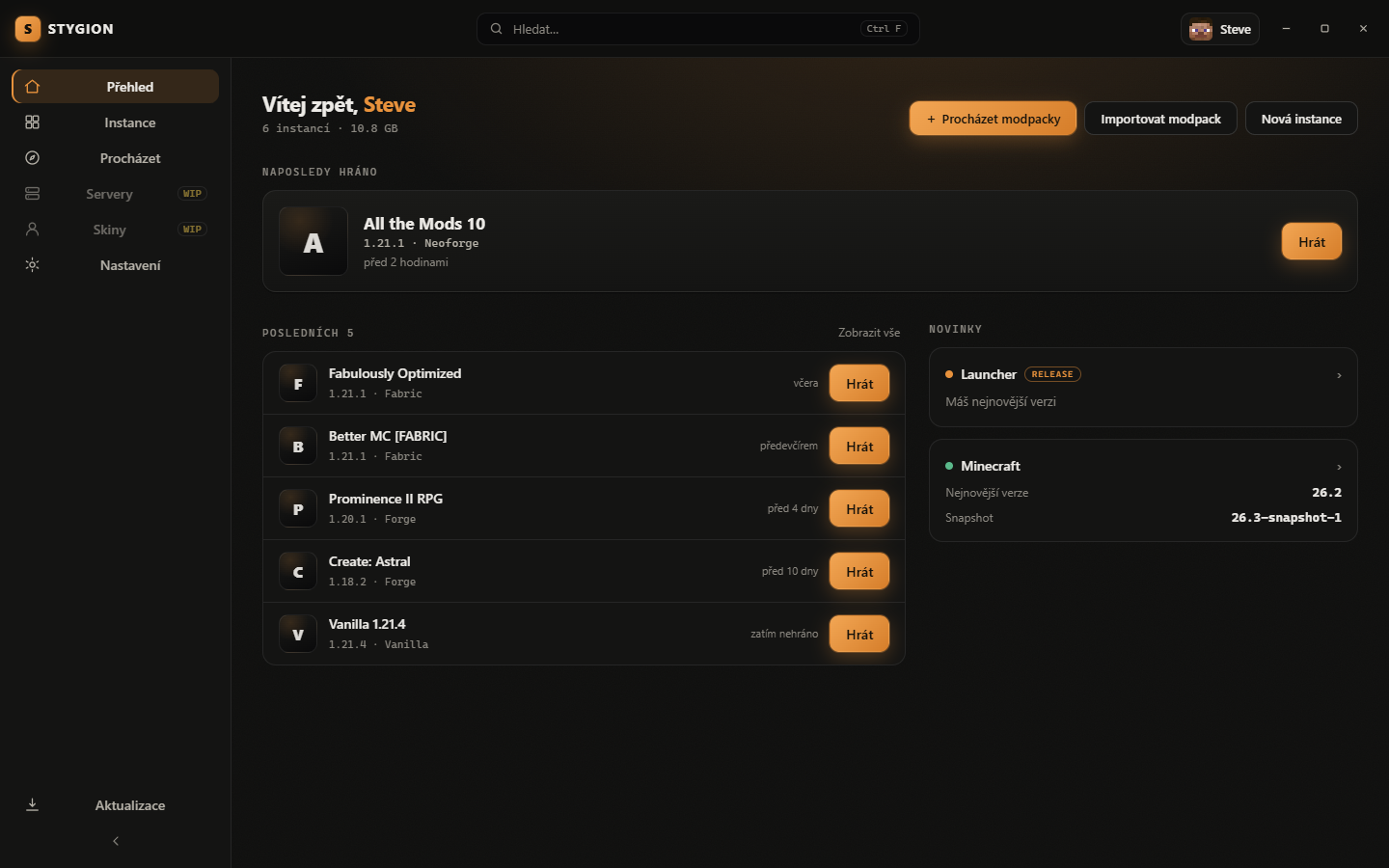
Task: Click the Vanilla 1.21.4 title
Action: (x=367, y=624)
